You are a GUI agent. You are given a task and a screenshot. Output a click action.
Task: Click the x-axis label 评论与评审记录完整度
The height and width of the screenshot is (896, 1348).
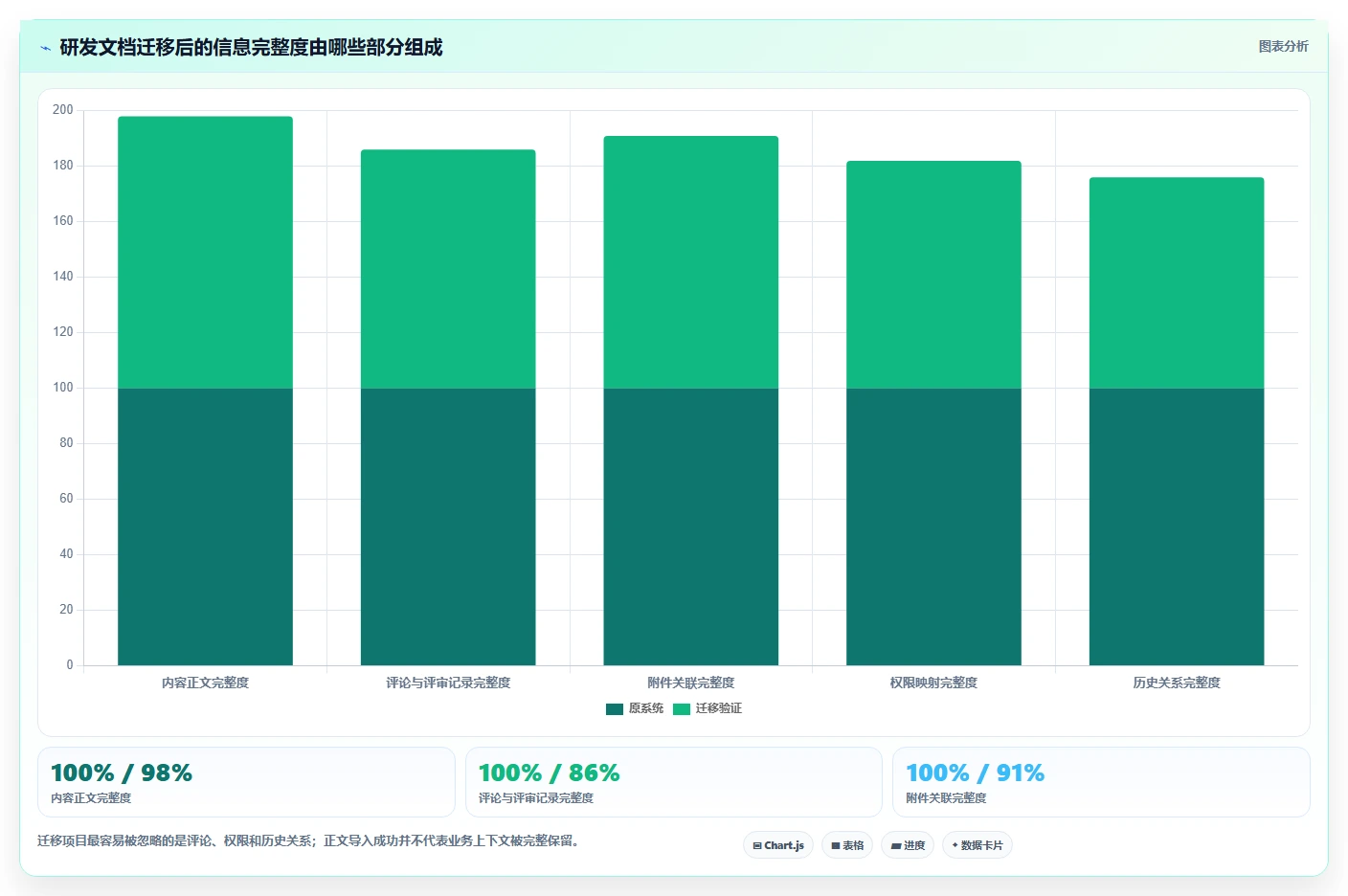[x=448, y=683]
